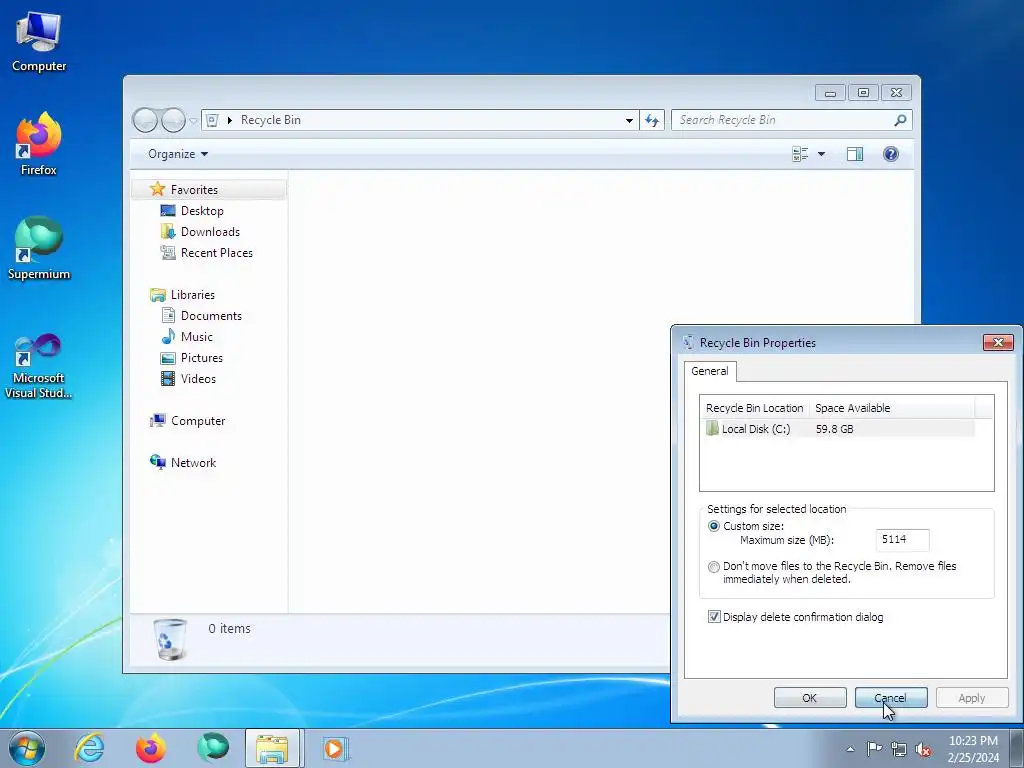
Task: Click the Maximum size (MB) field
Action: point(902,540)
